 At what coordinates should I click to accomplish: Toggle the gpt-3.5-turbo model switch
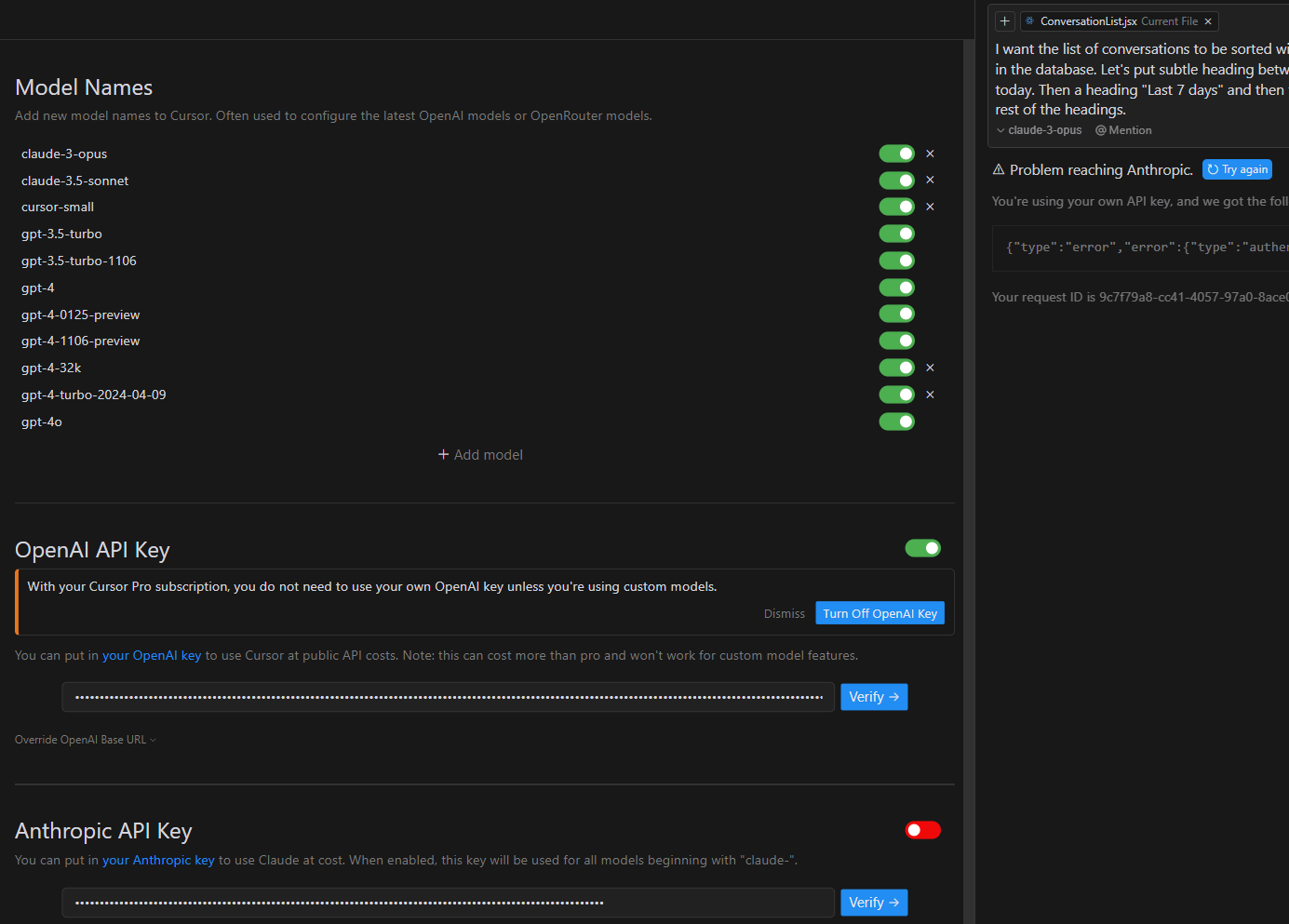point(897,234)
